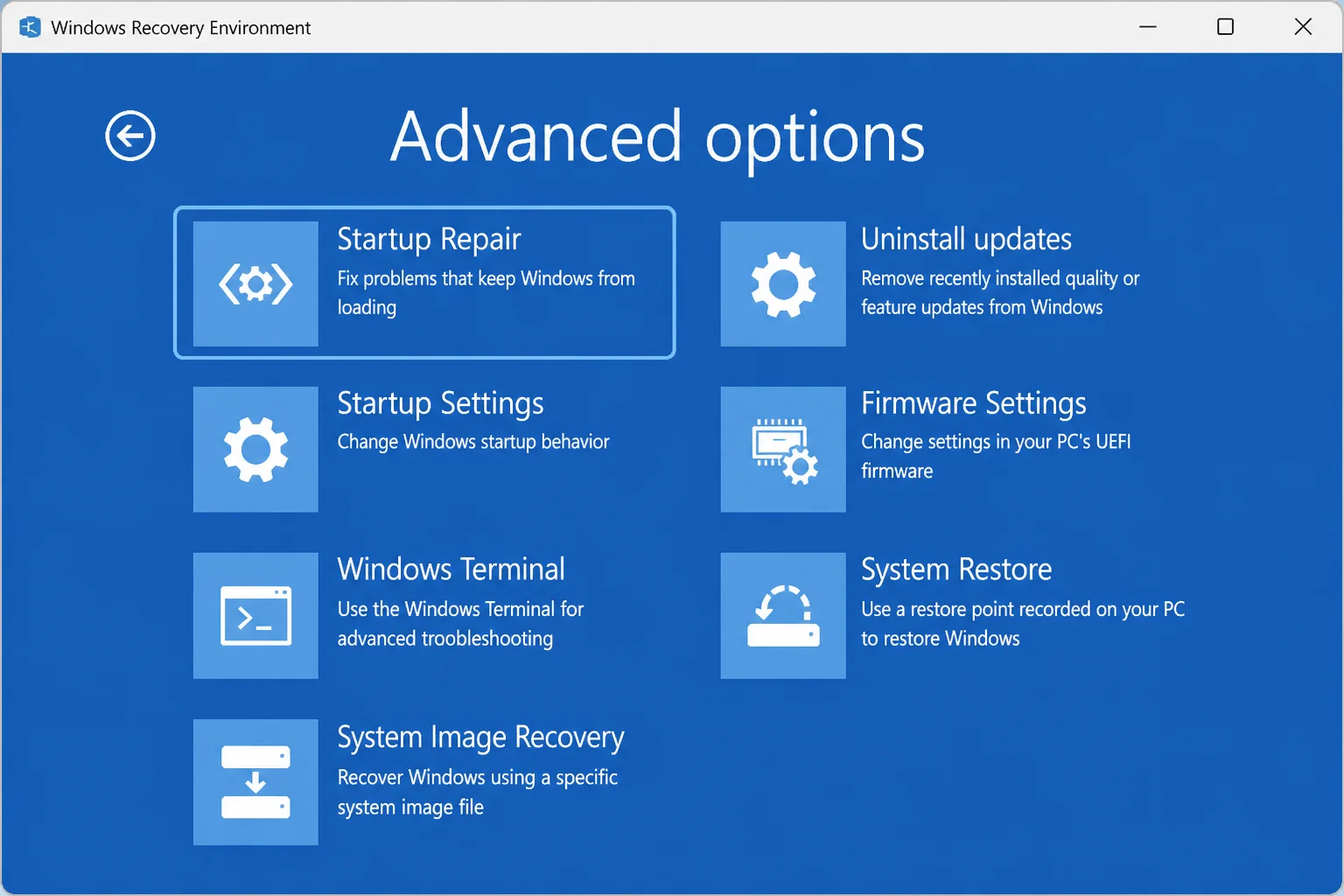Image resolution: width=1344 pixels, height=896 pixels.
Task: Select the System Restore heading
Action: click(956, 570)
